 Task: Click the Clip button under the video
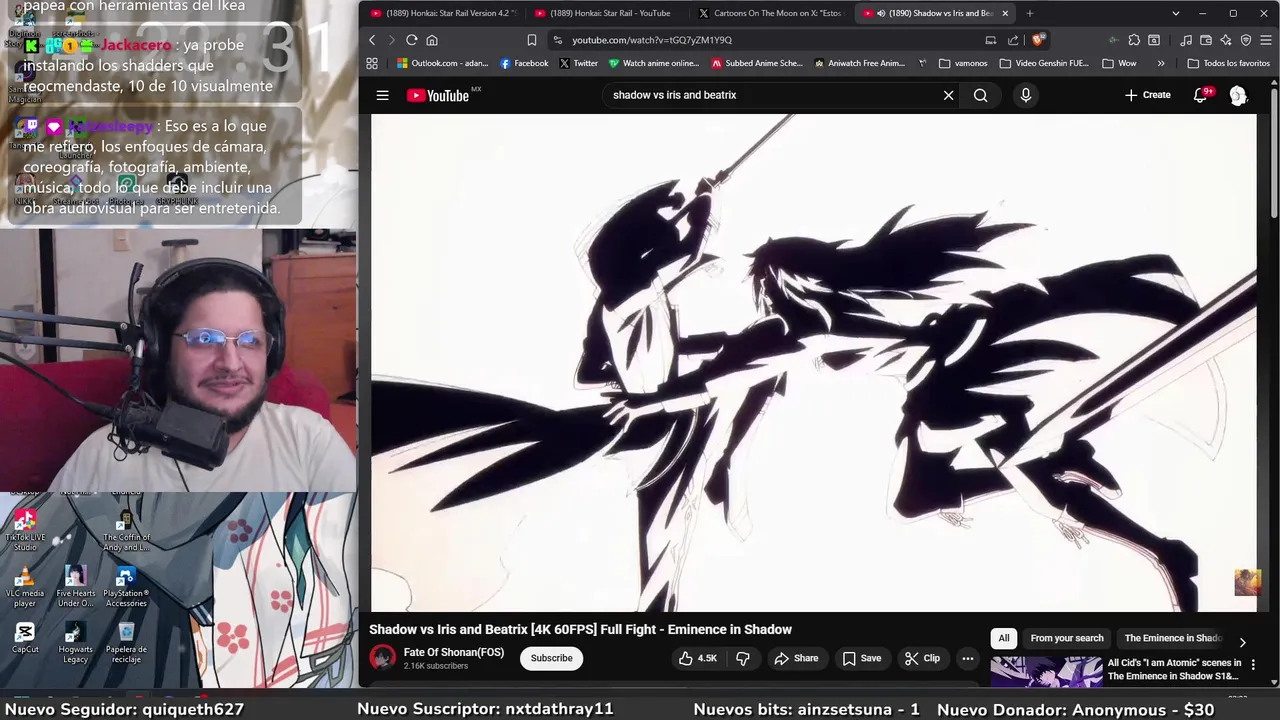[x=922, y=658]
